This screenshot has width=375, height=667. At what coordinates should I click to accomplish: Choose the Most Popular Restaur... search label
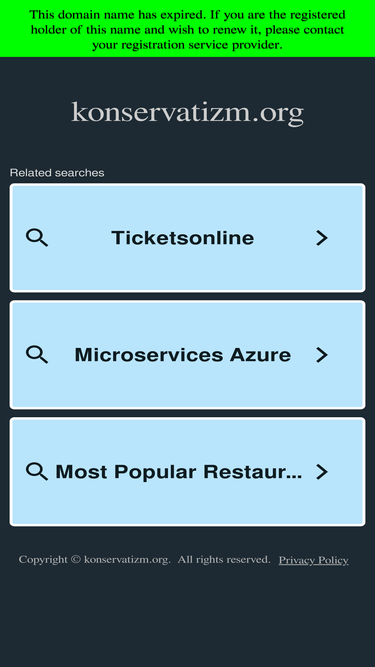pos(179,472)
